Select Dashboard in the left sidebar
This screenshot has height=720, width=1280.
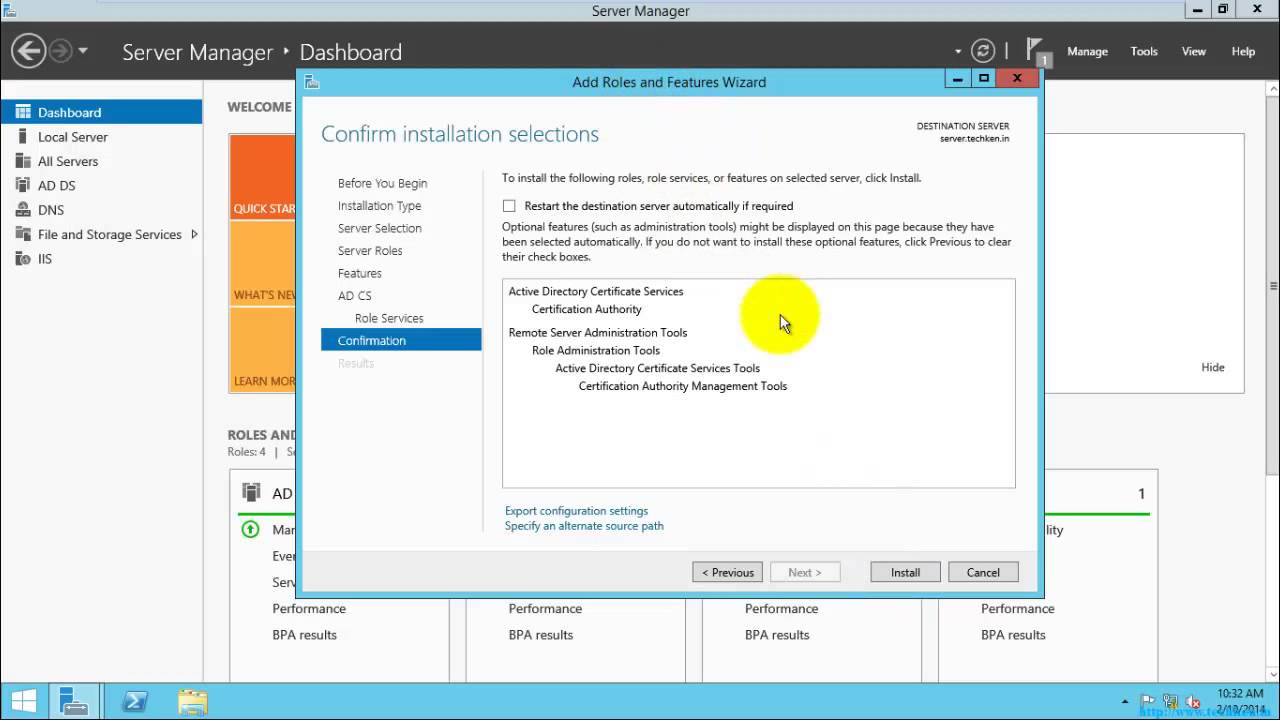click(101, 112)
